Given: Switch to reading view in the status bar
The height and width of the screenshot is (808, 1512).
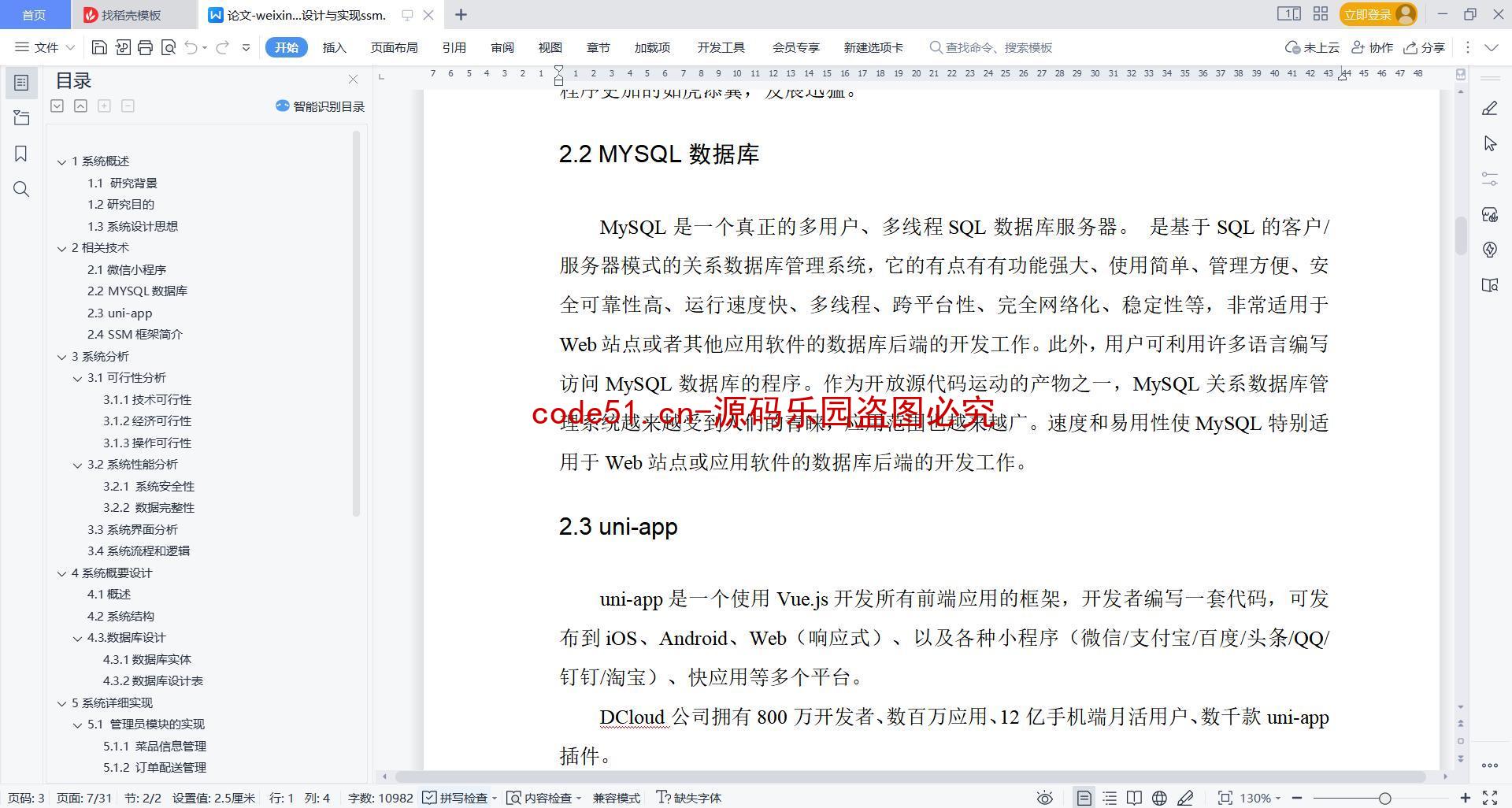Looking at the screenshot, I should [x=1134, y=798].
